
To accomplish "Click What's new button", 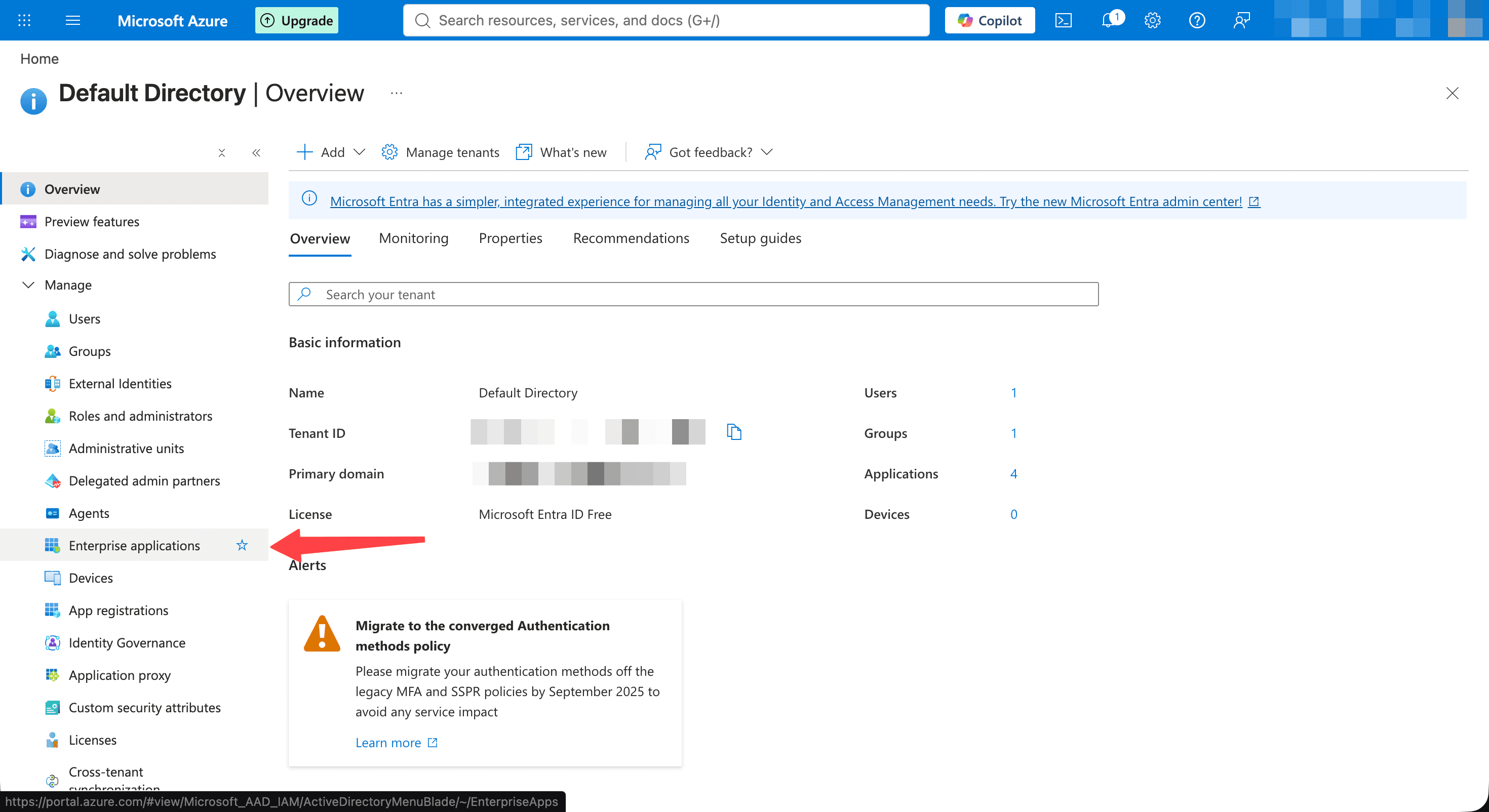I will [561, 152].
